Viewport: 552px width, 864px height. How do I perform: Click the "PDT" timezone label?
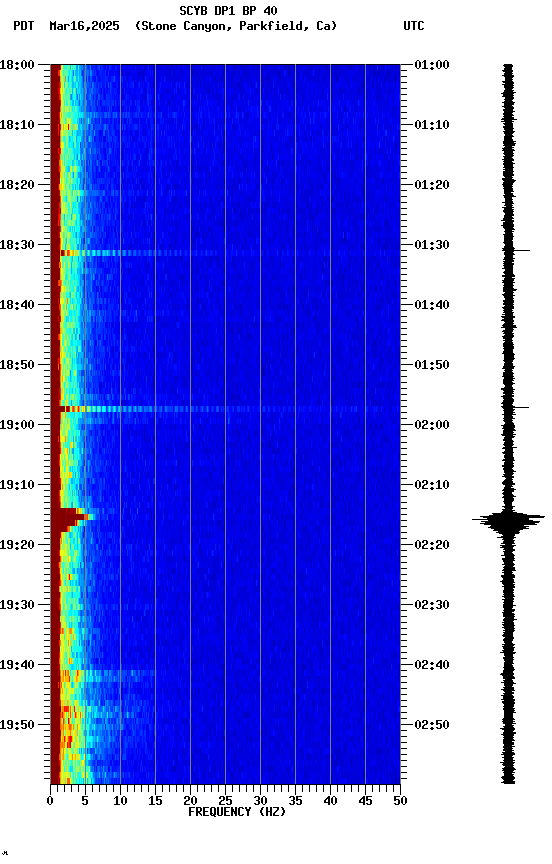point(24,26)
